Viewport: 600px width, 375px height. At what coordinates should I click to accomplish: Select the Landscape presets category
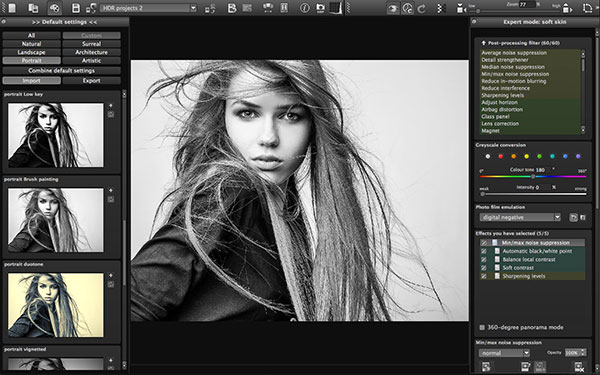31,52
